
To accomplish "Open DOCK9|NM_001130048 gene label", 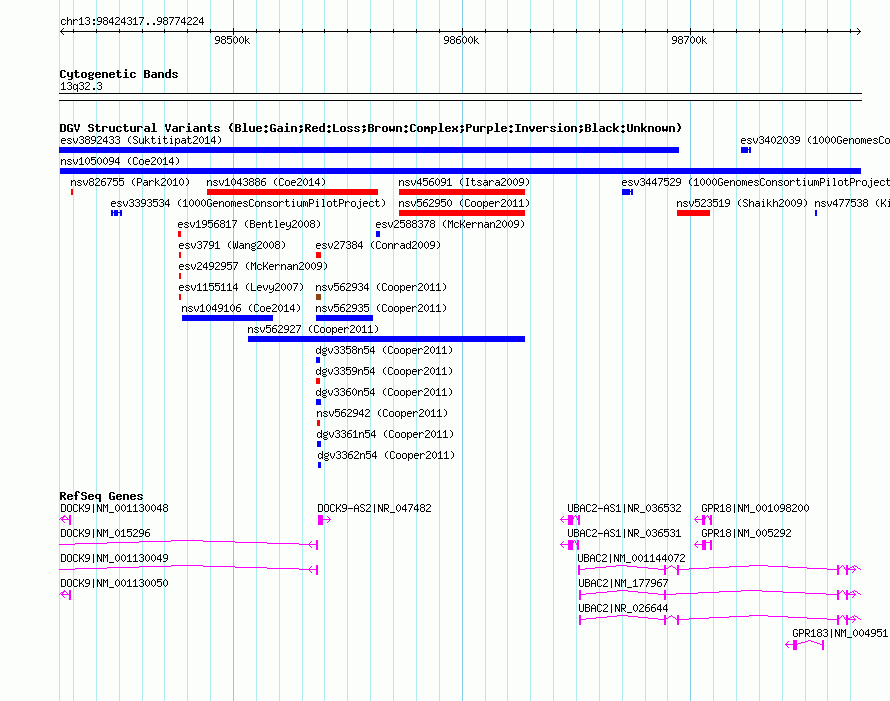I will coord(114,508).
